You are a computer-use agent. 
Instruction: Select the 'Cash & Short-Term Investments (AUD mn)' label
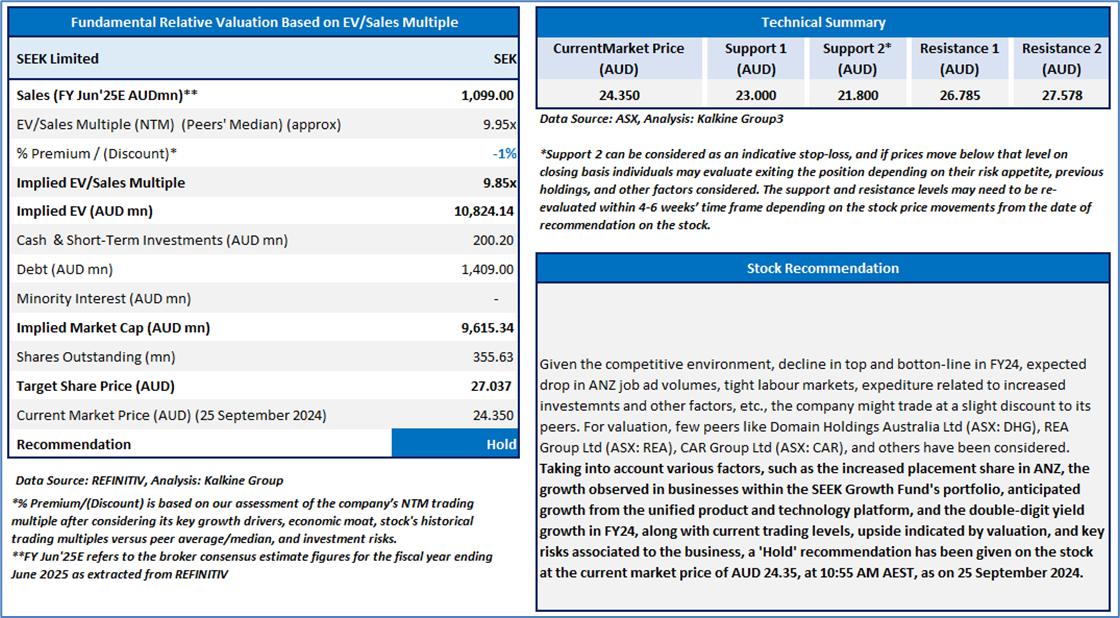point(152,240)
